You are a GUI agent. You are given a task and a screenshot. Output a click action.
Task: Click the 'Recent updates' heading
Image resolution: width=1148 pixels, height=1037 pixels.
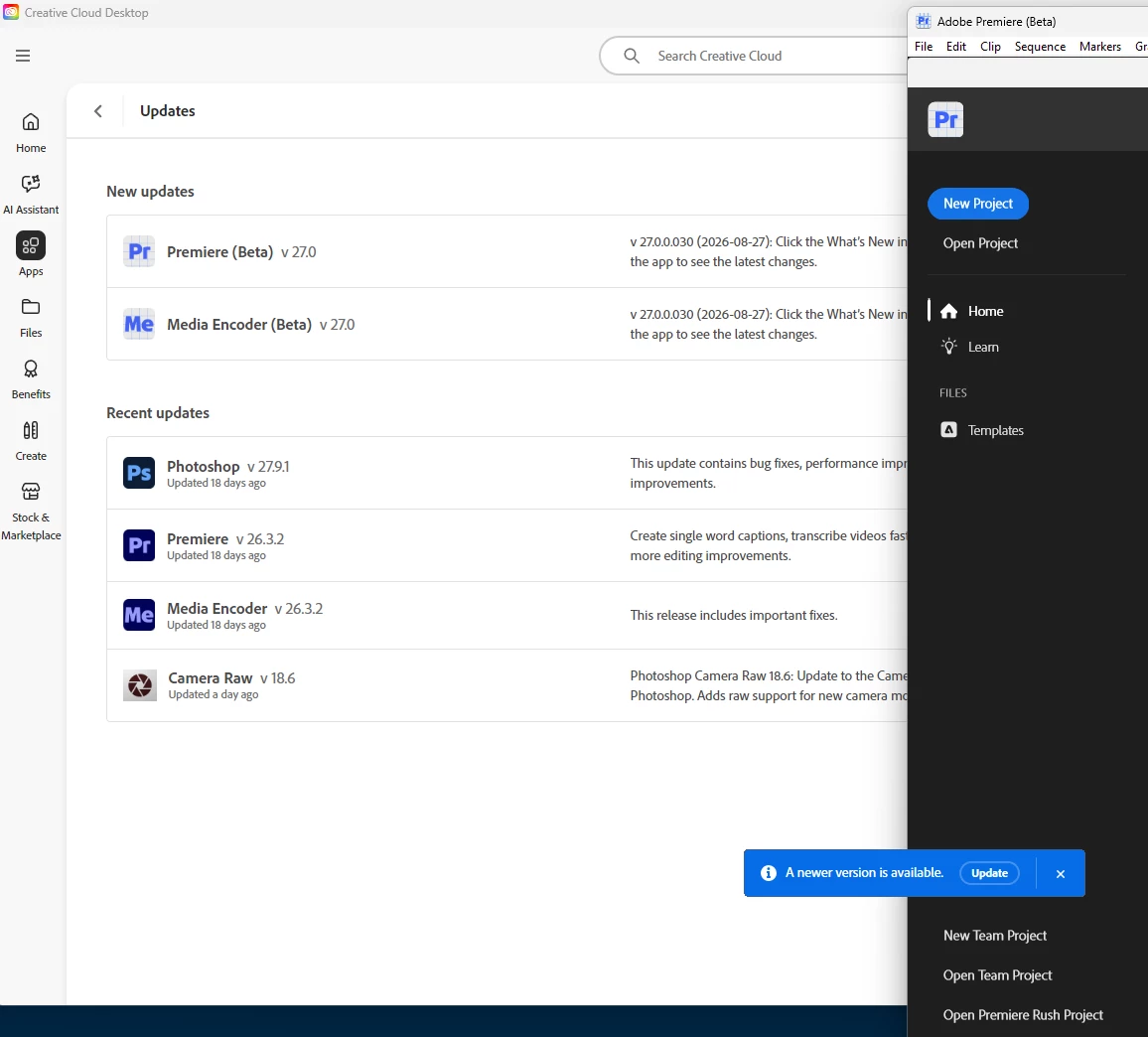[x=158, y=413]
